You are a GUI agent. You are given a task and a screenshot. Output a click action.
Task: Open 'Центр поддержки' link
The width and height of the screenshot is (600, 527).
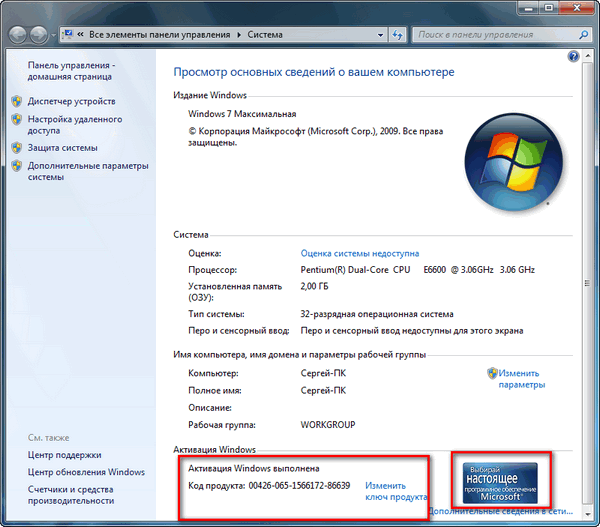64,455
